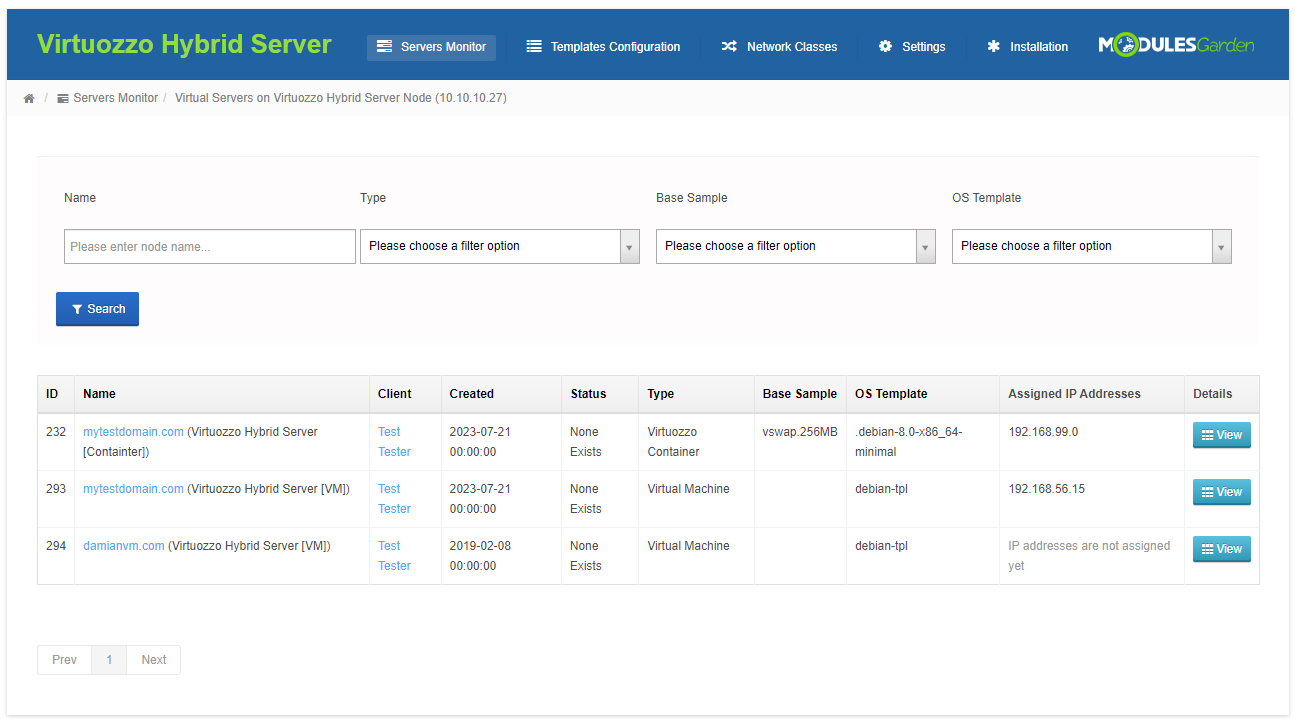This screenshot has width=1295, height=726.
Task: Open Test Tester client in row 293
Action: click(x=394, y=499)
